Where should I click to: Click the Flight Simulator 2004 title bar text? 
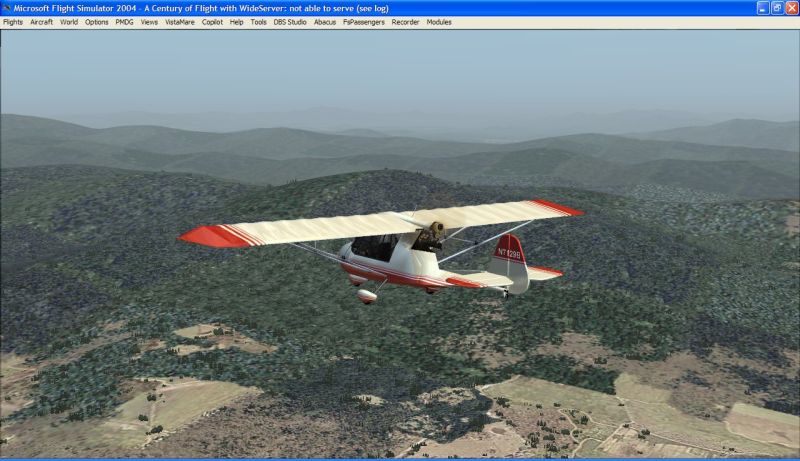coord(201,9)
